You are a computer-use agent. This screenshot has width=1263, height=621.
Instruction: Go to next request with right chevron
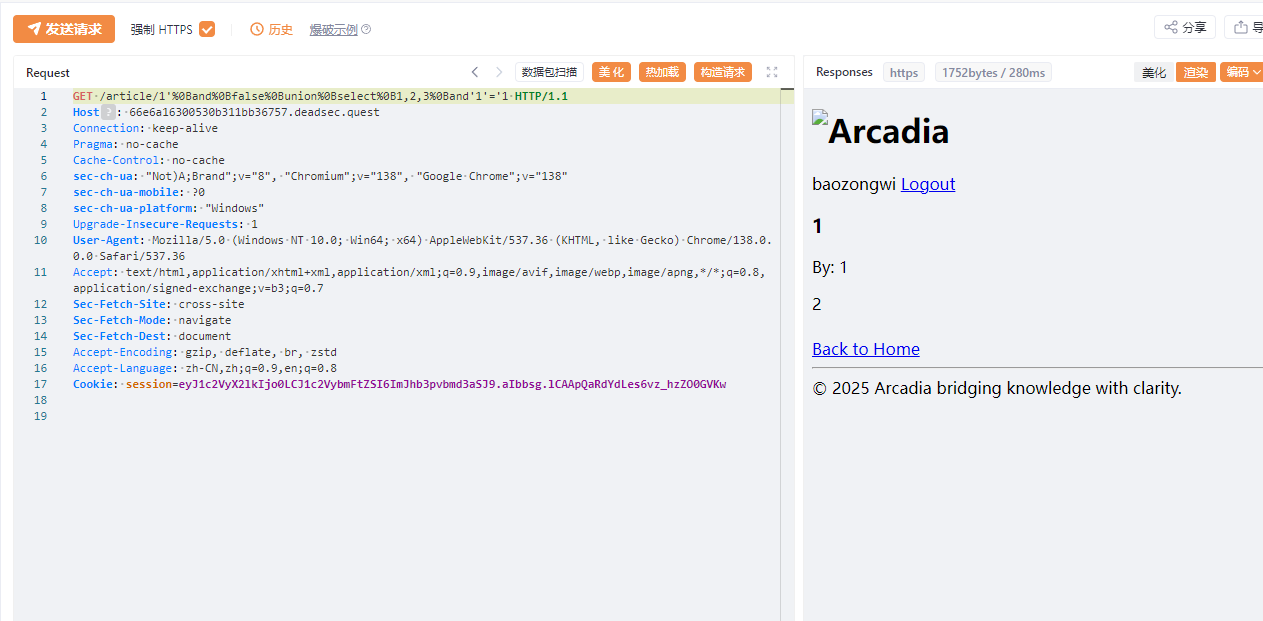point(499,72)
